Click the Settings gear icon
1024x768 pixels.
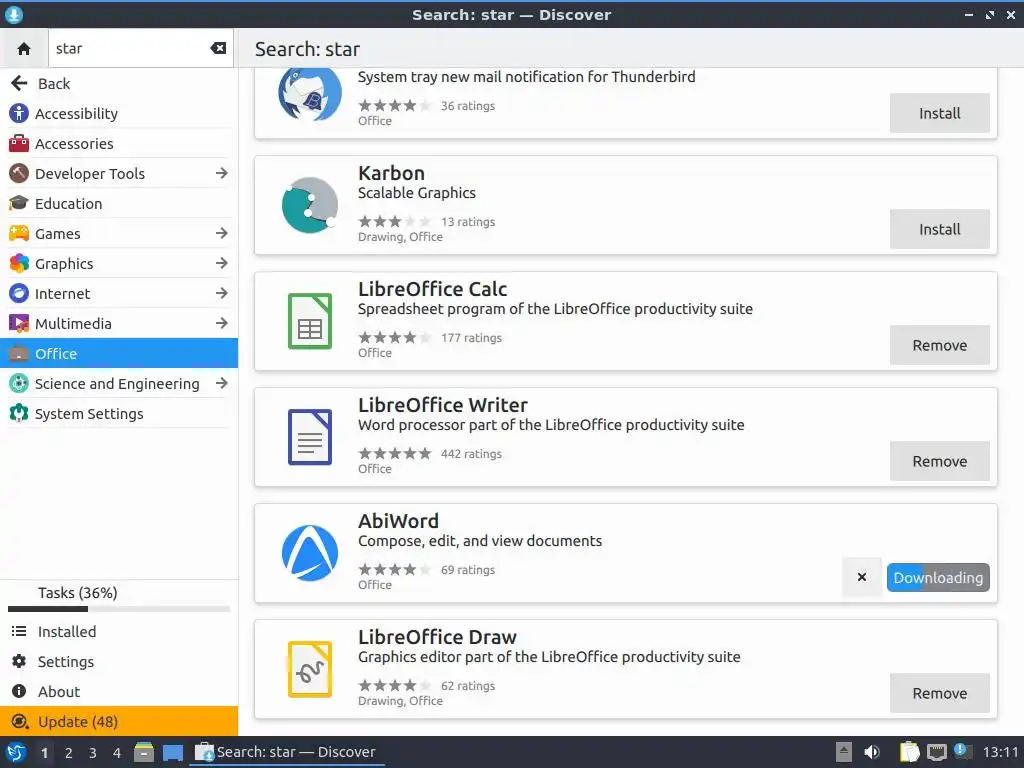(19, 662)
